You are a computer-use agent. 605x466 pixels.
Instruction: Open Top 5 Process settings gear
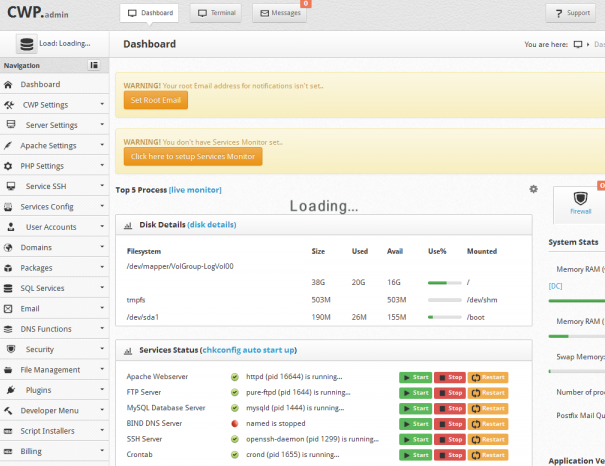tap(533, 189)
